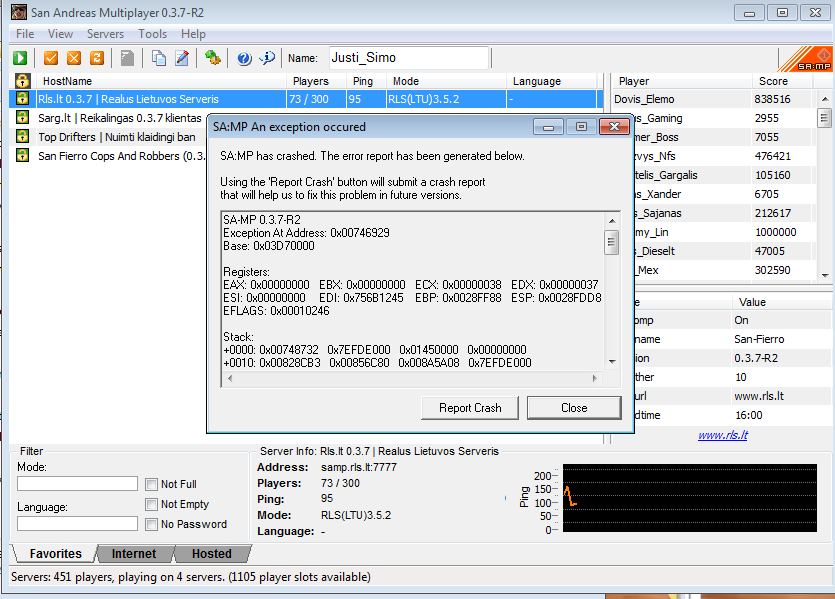This screenshot has height=599, width=835.
Task: Click the Report Crash button
Action: point(470,408)
